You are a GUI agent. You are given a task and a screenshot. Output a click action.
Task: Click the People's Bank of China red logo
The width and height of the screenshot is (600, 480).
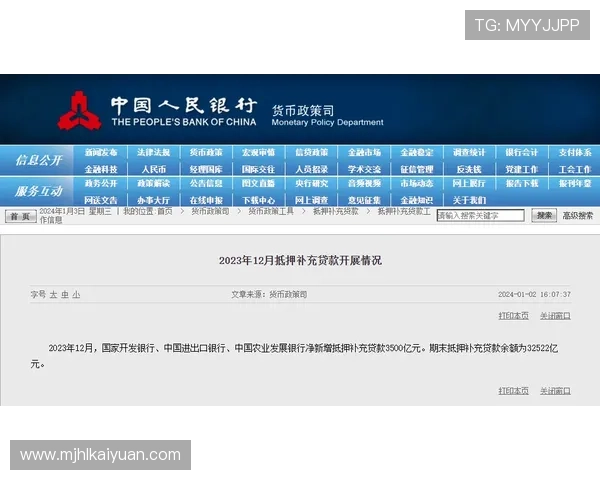[80, 111]
